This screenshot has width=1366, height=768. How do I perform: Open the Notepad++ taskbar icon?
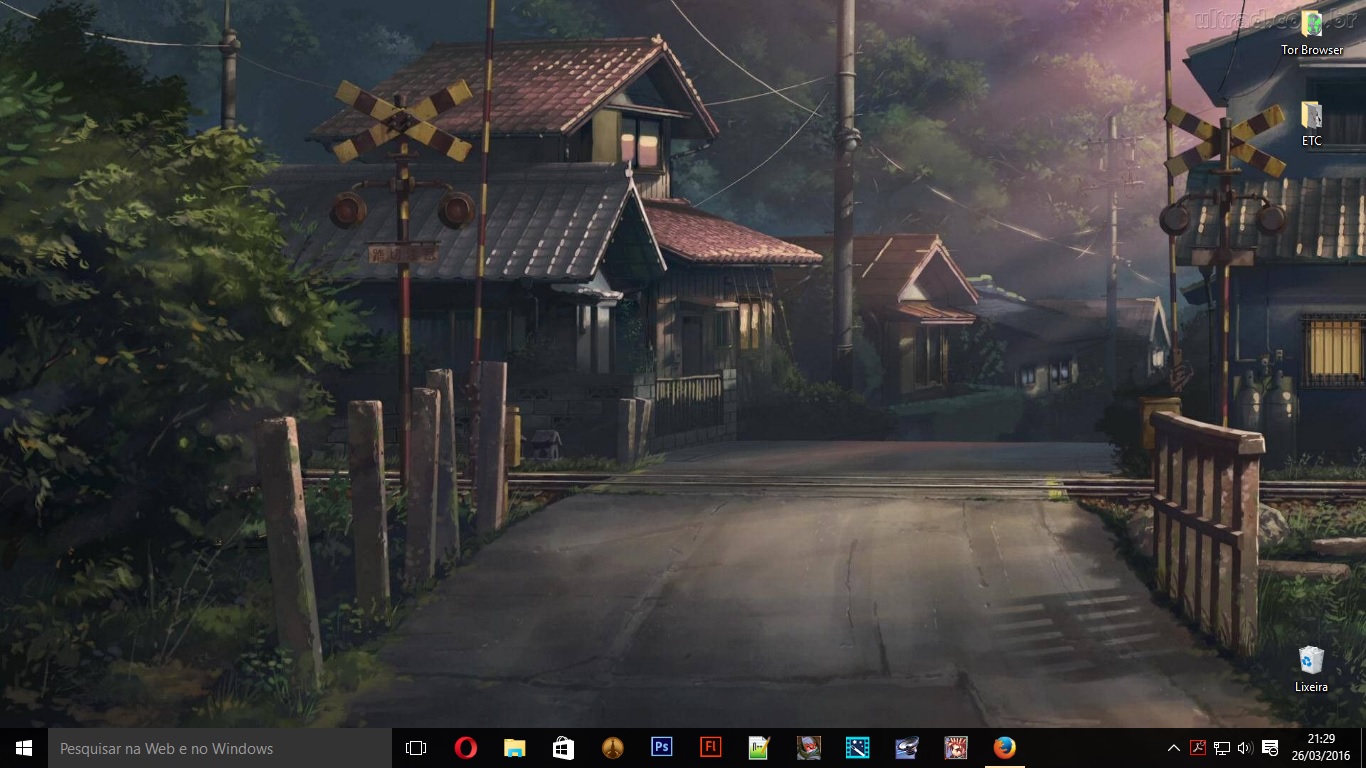(x=759, y=748)
